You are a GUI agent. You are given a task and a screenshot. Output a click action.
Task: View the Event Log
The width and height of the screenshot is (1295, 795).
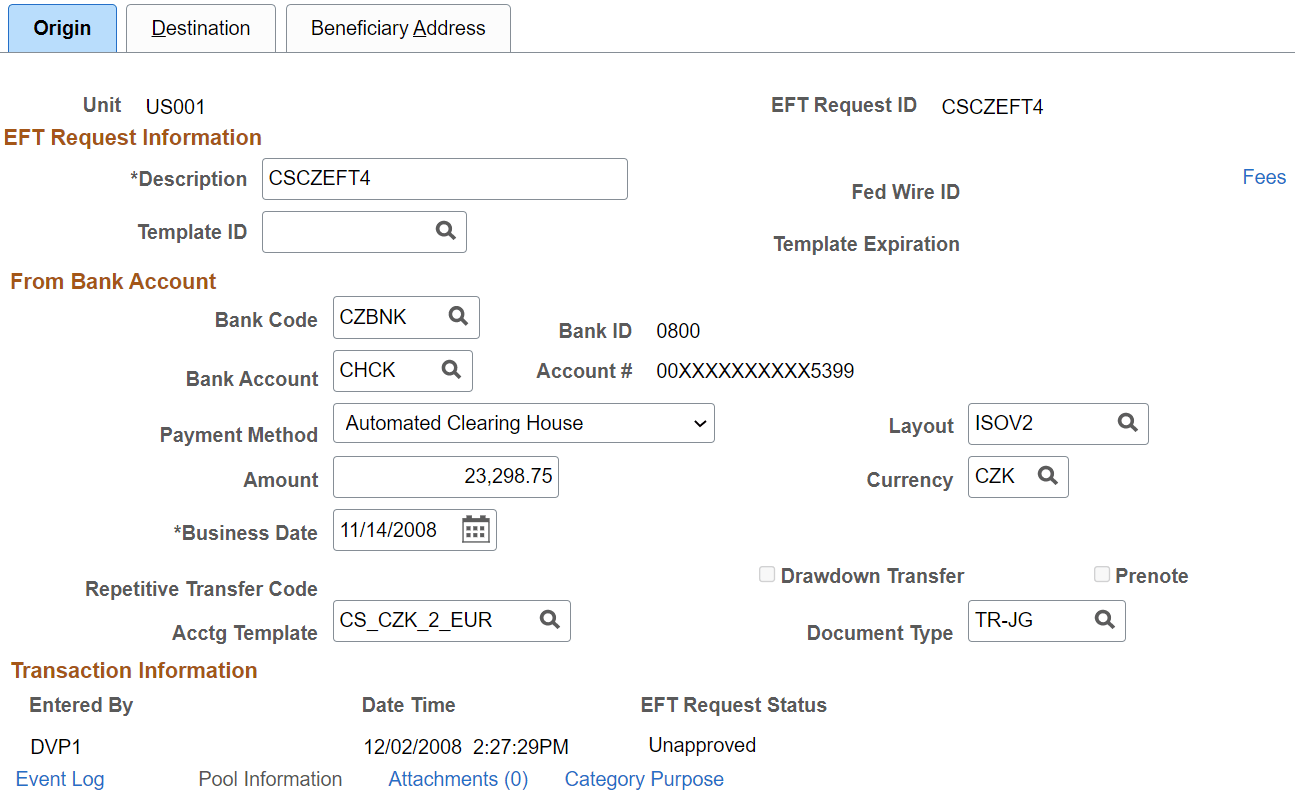click(59, 779)
